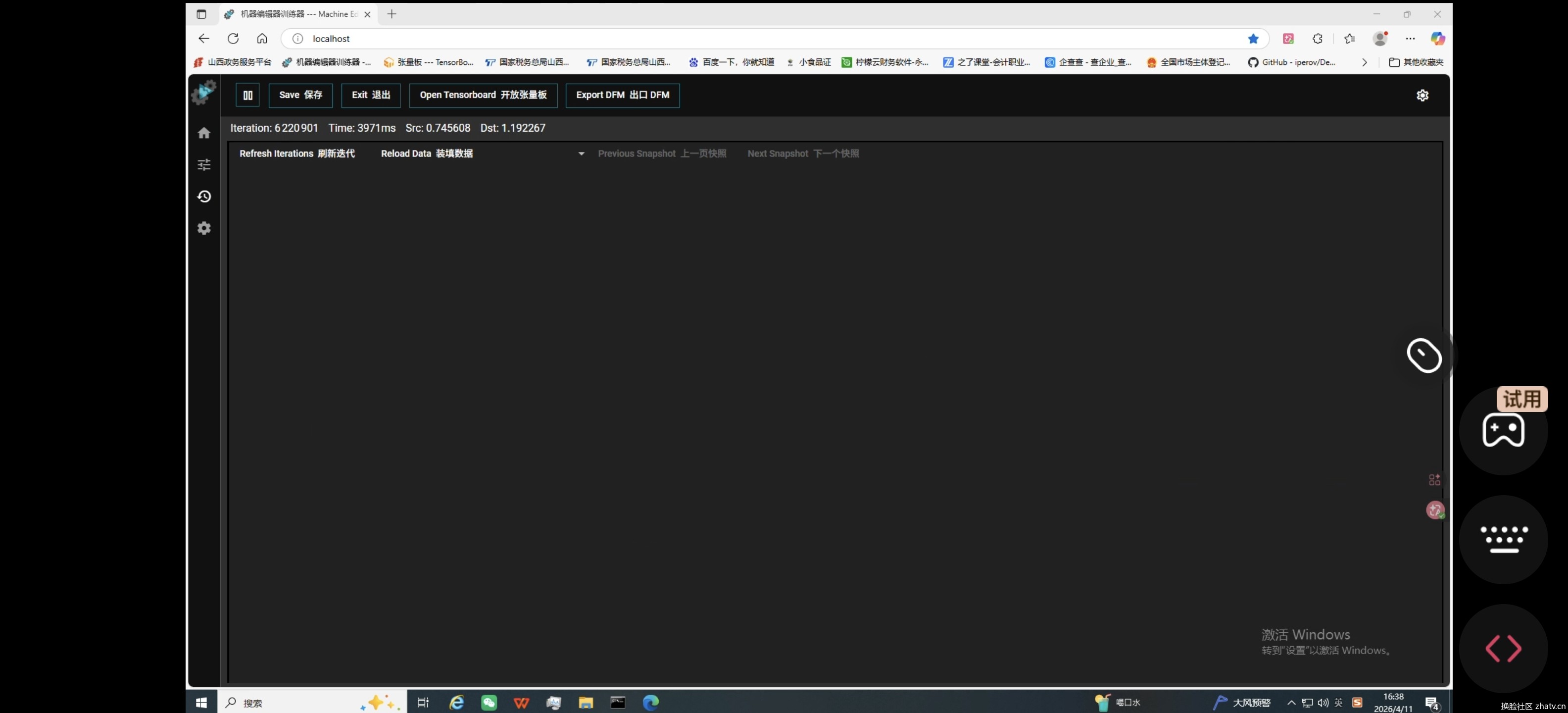
Task: Open the browser Extensions icon
Action: click(1318, 38)
